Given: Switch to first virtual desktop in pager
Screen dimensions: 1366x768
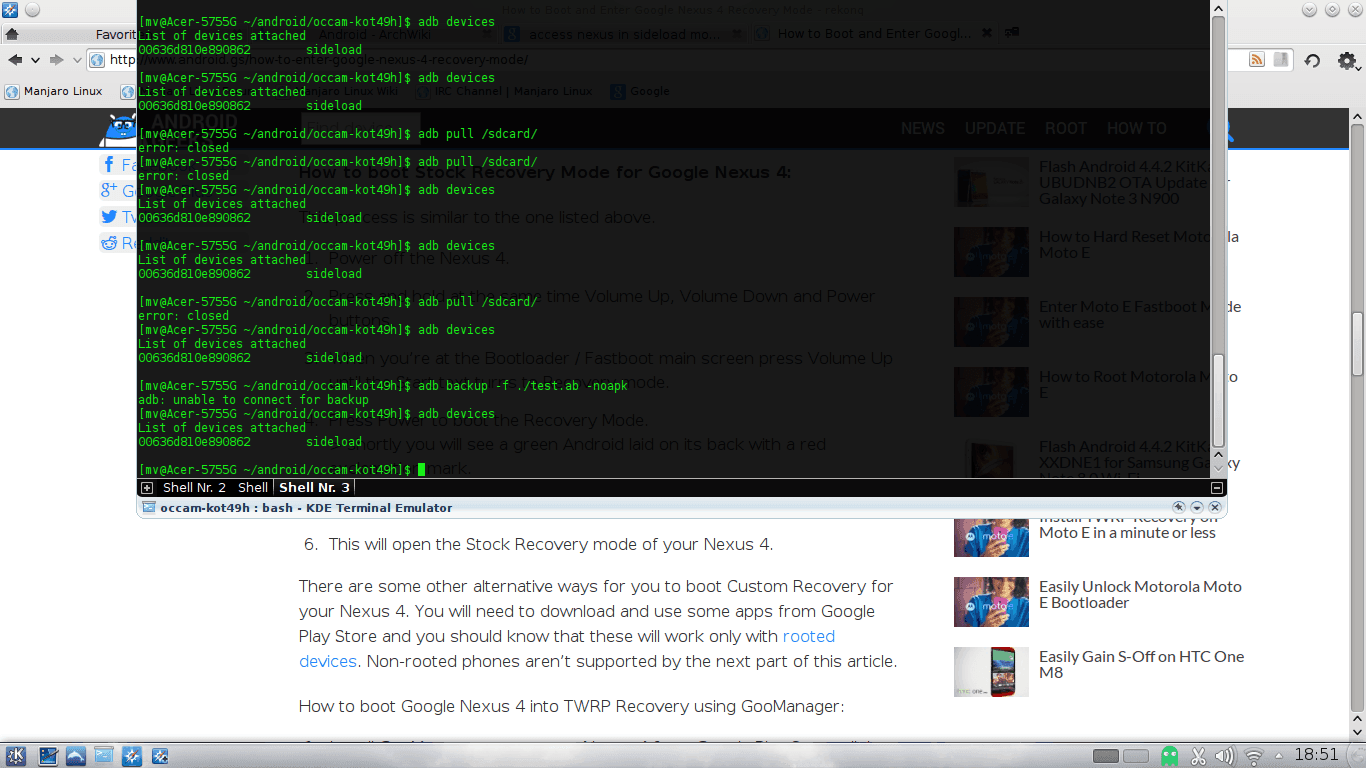Looking at the screenshot, I should click(x=1106, y=756).
